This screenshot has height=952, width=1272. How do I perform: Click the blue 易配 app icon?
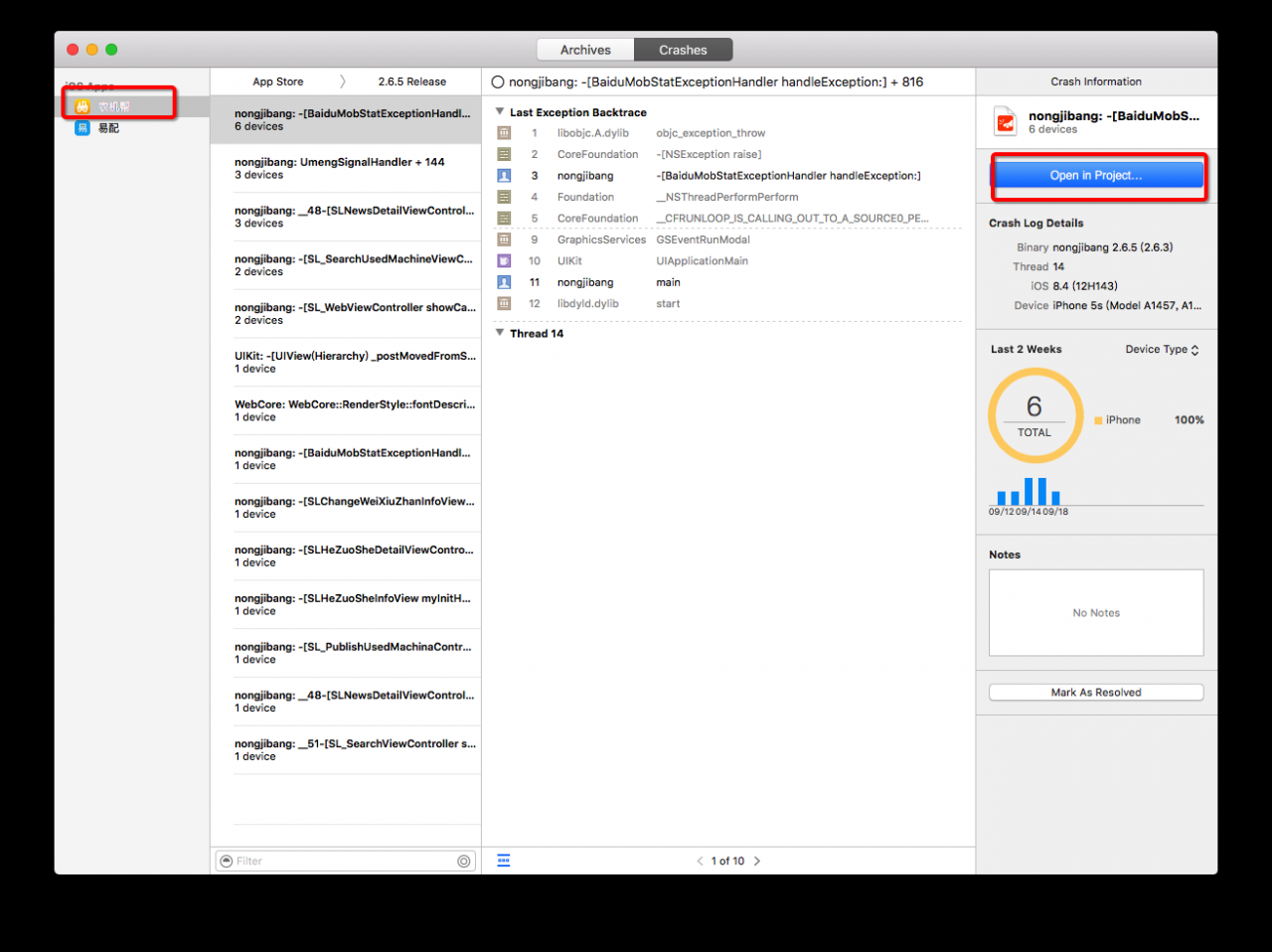[82, 128]
